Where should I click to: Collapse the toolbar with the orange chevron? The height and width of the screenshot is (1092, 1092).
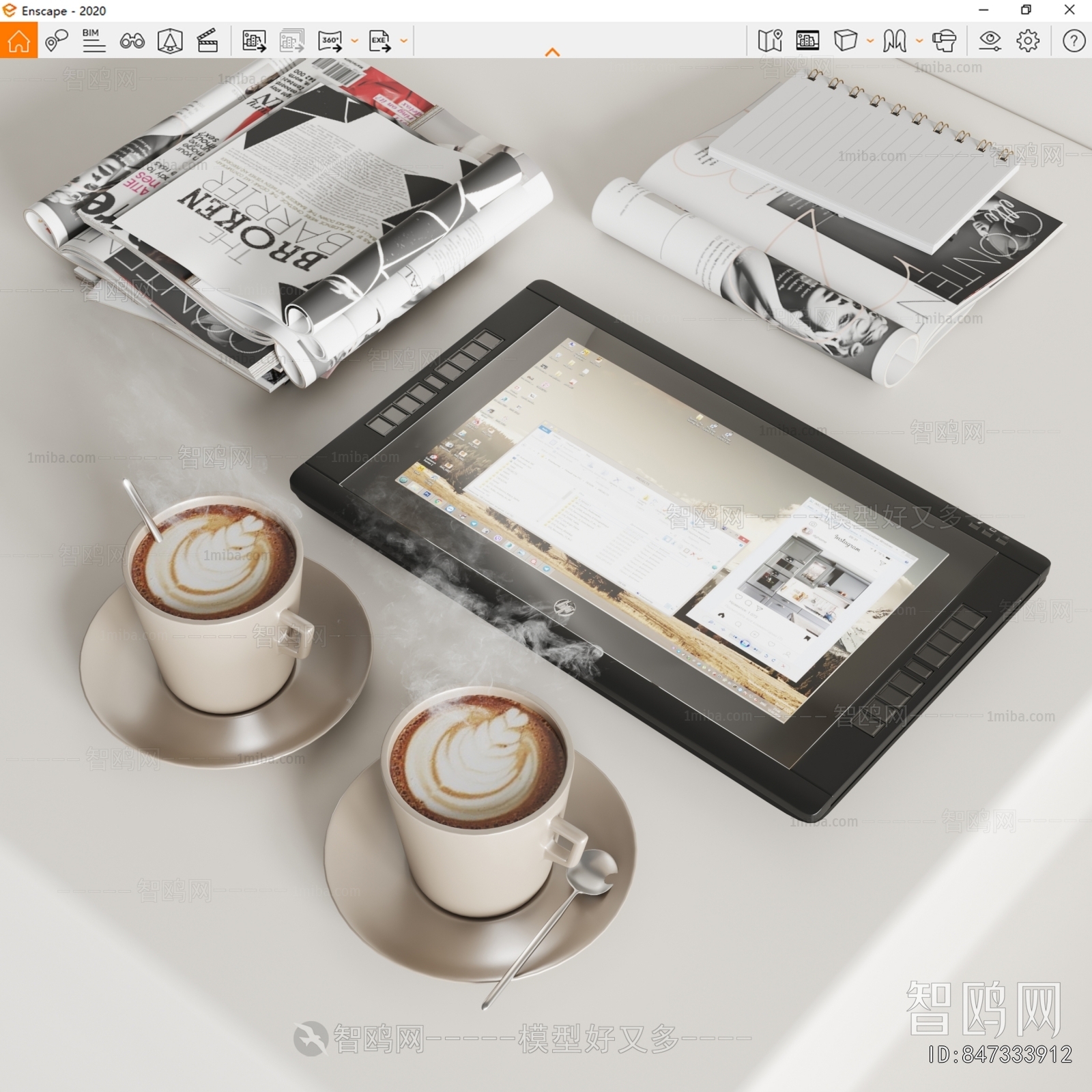pyautogui.click(x=553, y=52)
